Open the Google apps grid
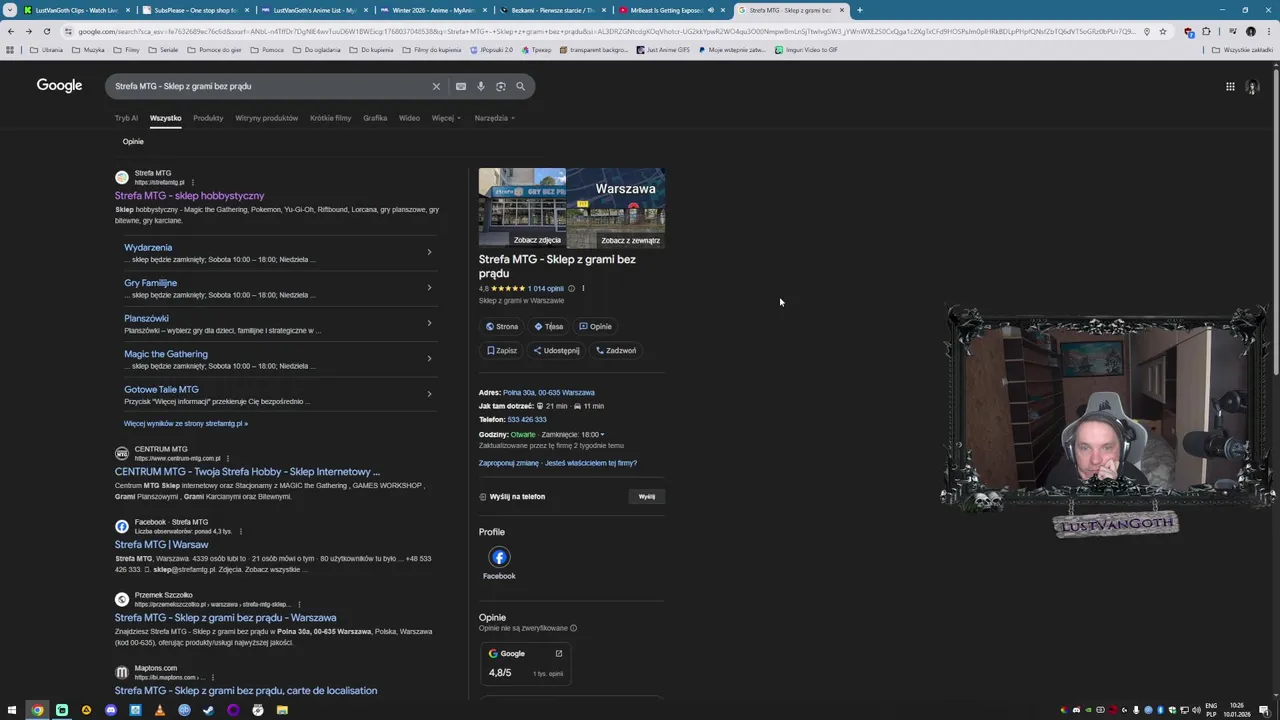1280x720 pixels. (1230, 86)
